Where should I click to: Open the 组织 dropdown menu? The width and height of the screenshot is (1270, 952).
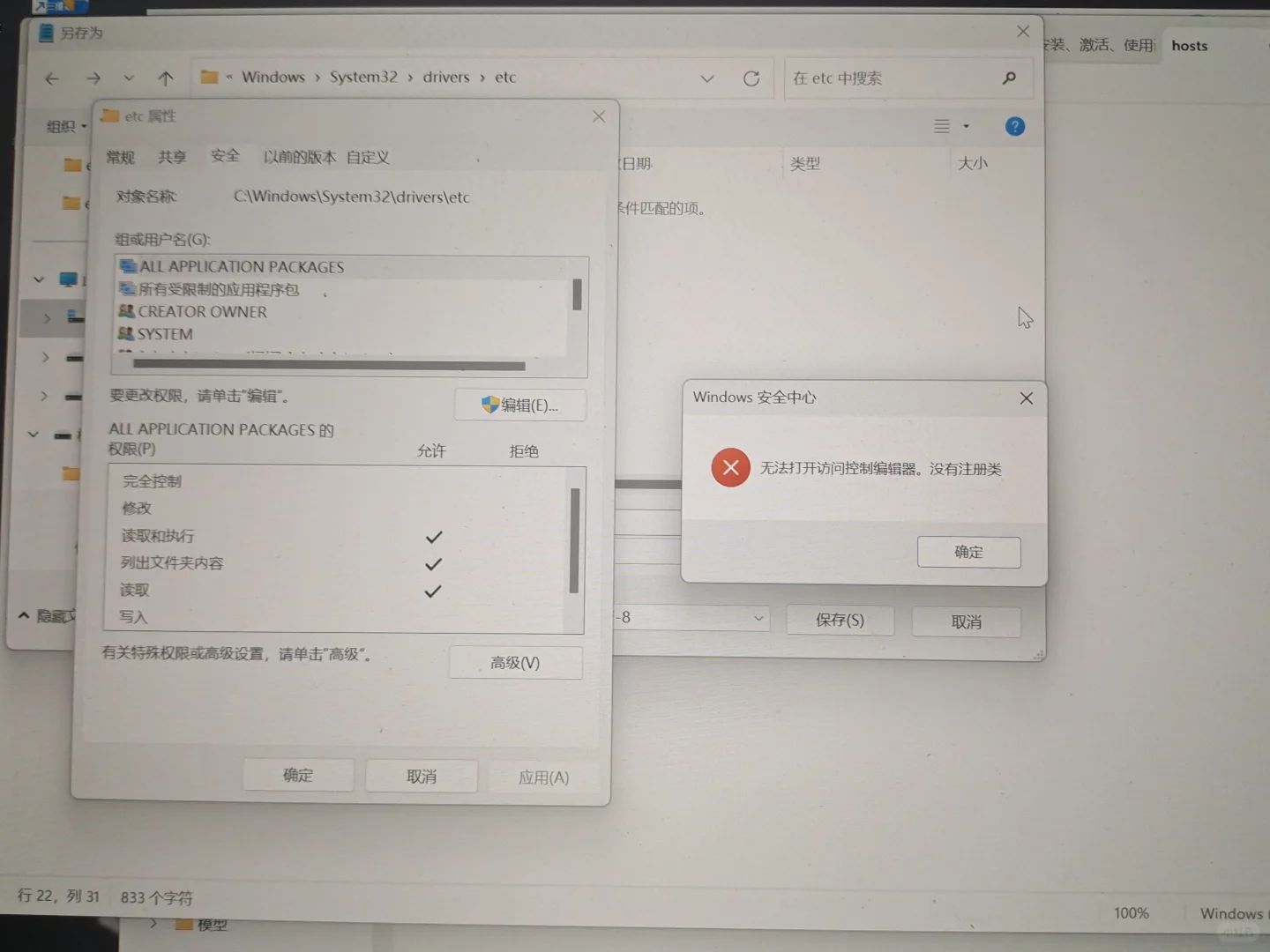63,125
